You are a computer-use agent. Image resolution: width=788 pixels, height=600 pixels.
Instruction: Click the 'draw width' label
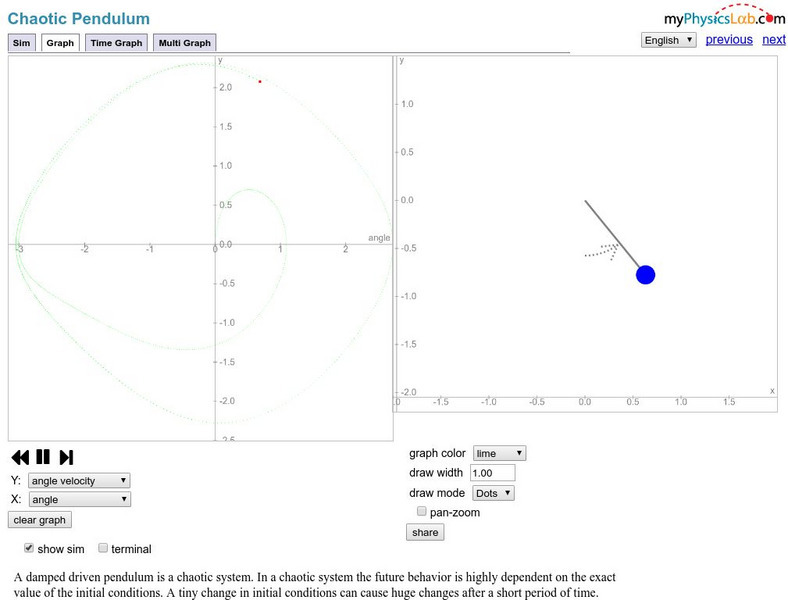tap(436, 473)
